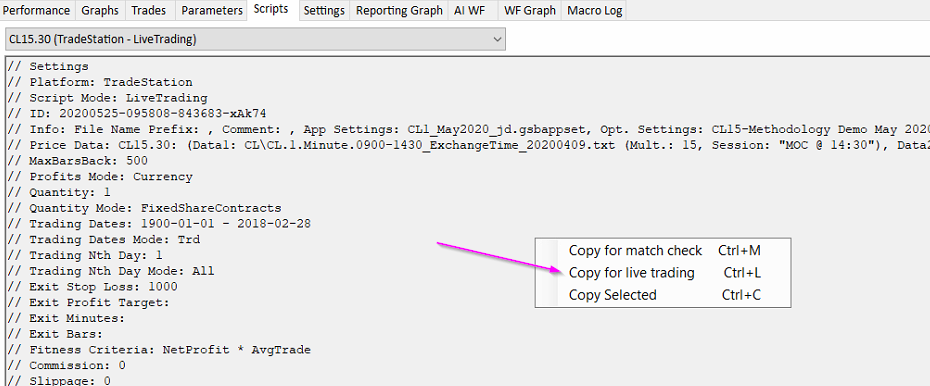Click the MaxBarsBack: 500 line

[78, 161]
